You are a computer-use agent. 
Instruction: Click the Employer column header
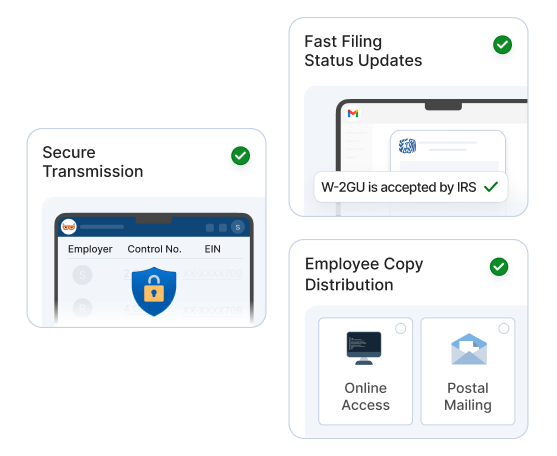[x=90, y=249]
